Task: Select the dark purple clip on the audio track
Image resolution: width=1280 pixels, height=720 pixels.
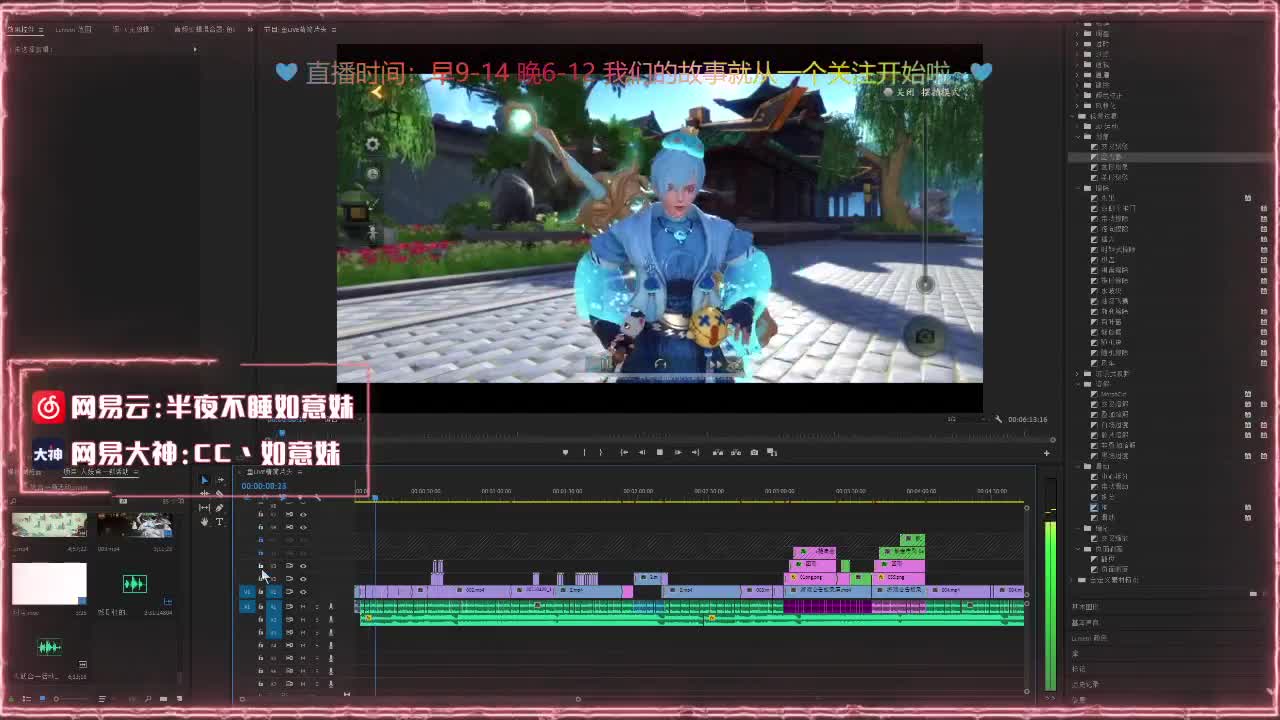Action: point(826,606)
